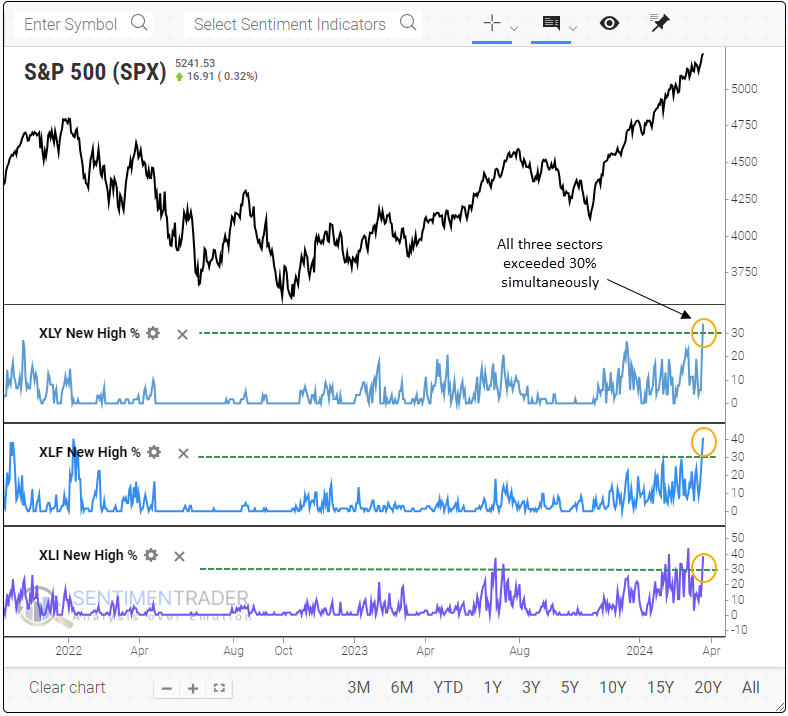The image size is (788, 716).
Task: Zoom in with the plus button
Action: [x=193, y=688]
